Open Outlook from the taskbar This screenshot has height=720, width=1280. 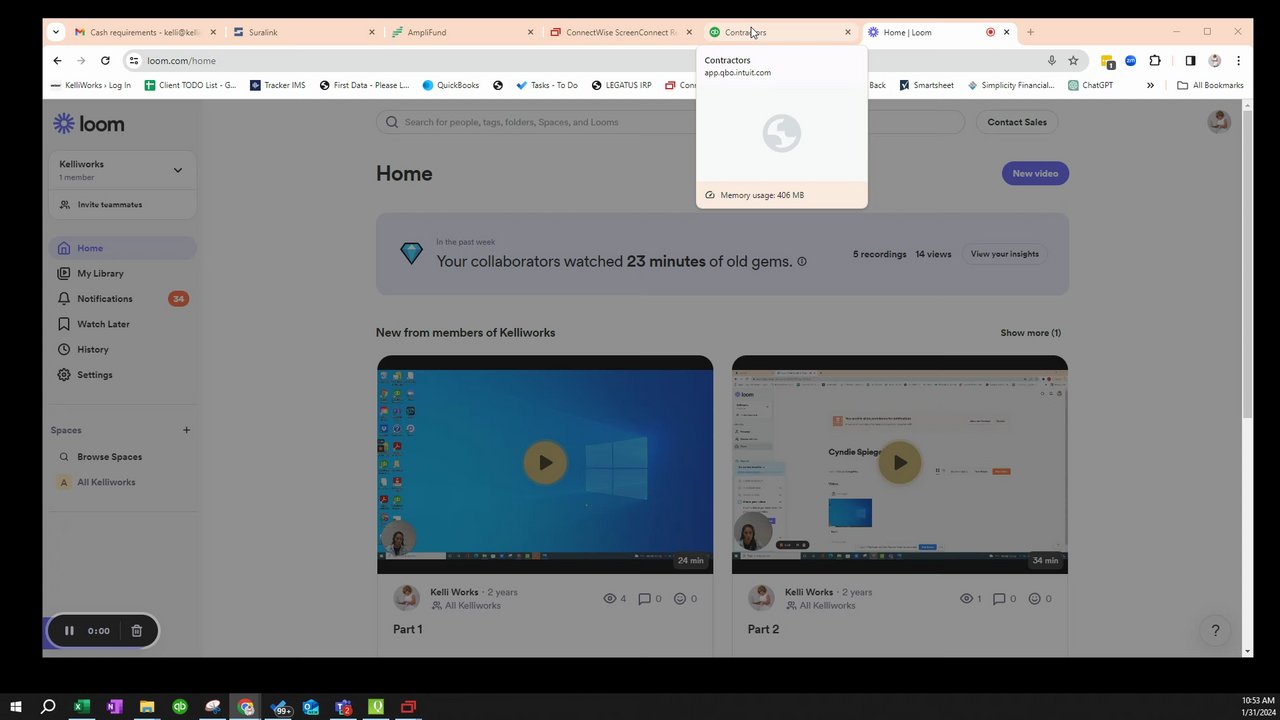click(311, 707)
